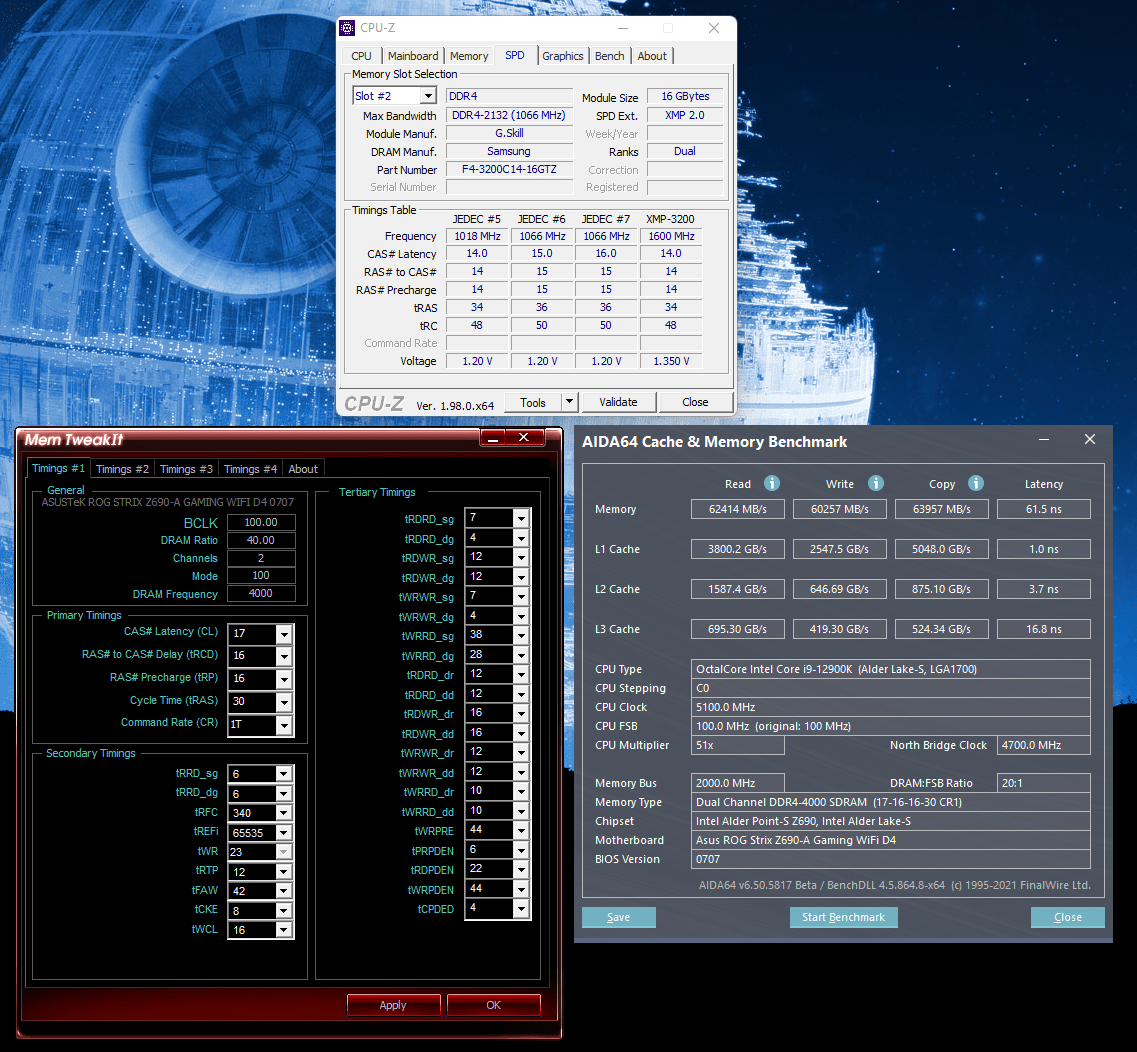
Task: Expand the tREFi dropdown
Action: pyautogui.click(x=284, y=832)
